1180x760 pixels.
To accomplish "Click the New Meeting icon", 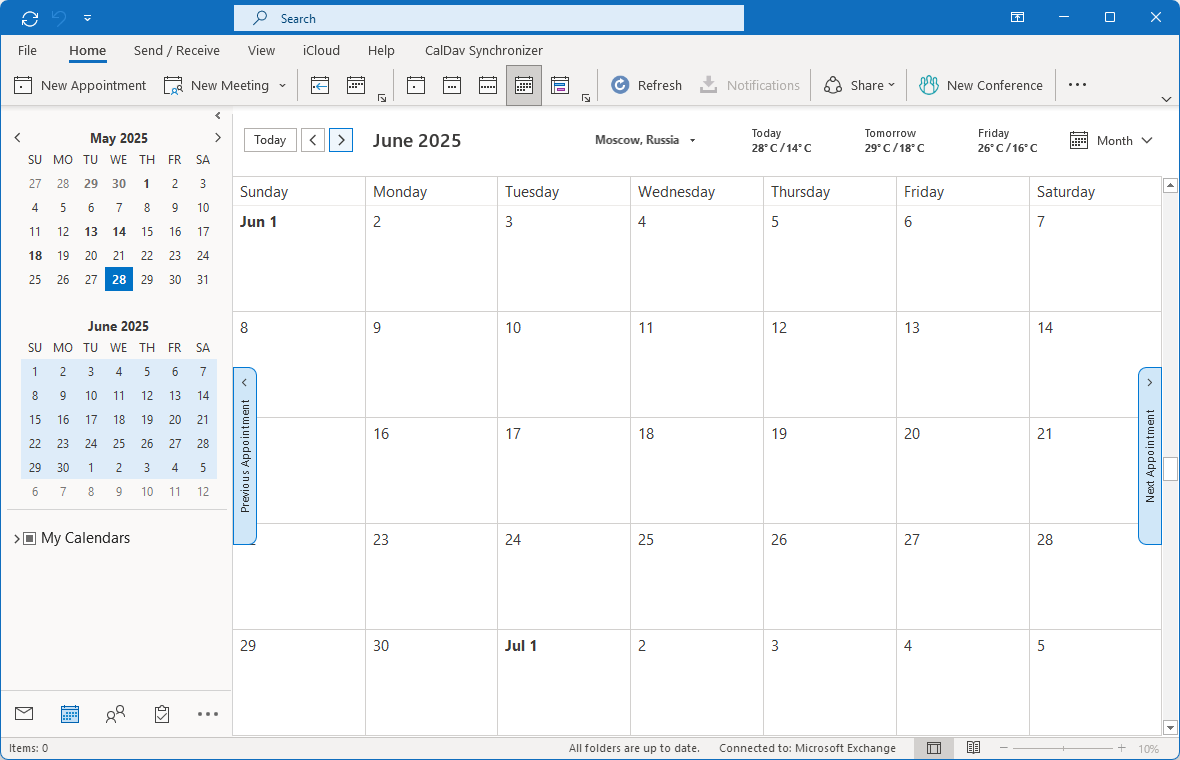I will click(x=173, y=85).
